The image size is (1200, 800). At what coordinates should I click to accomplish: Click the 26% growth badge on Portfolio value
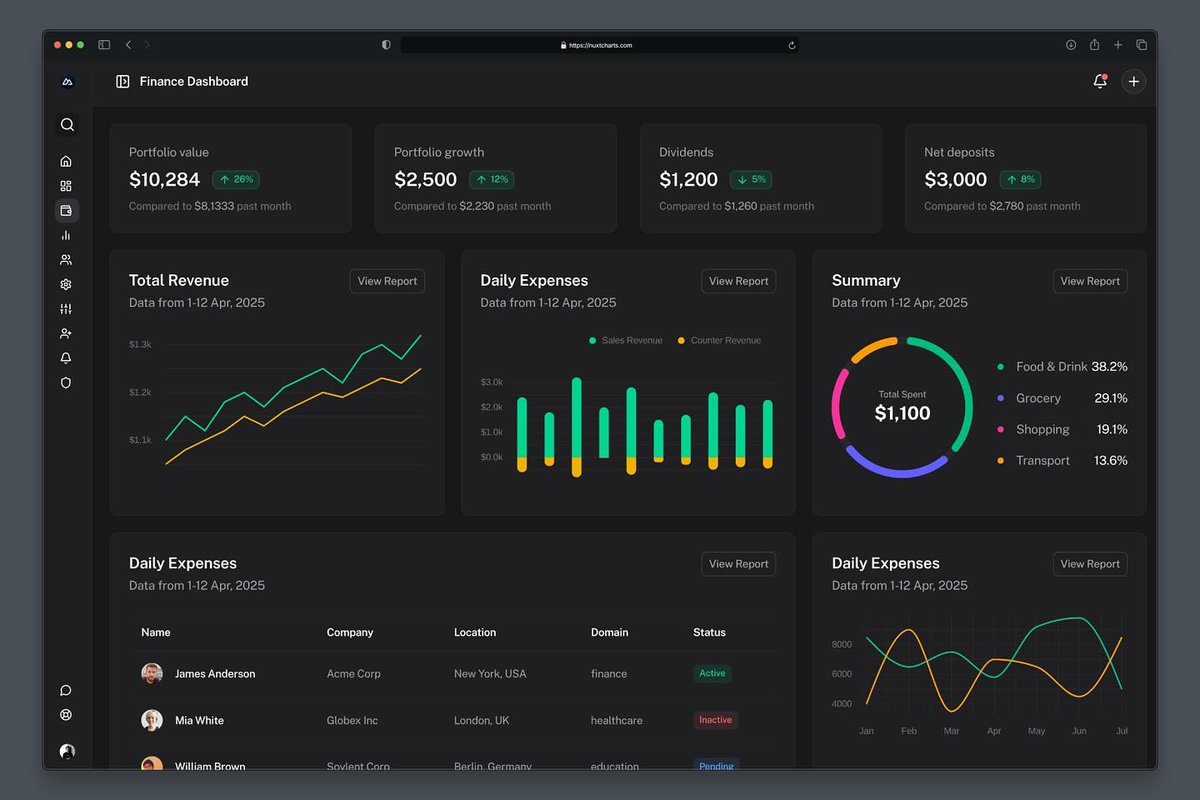pos(236,180)
